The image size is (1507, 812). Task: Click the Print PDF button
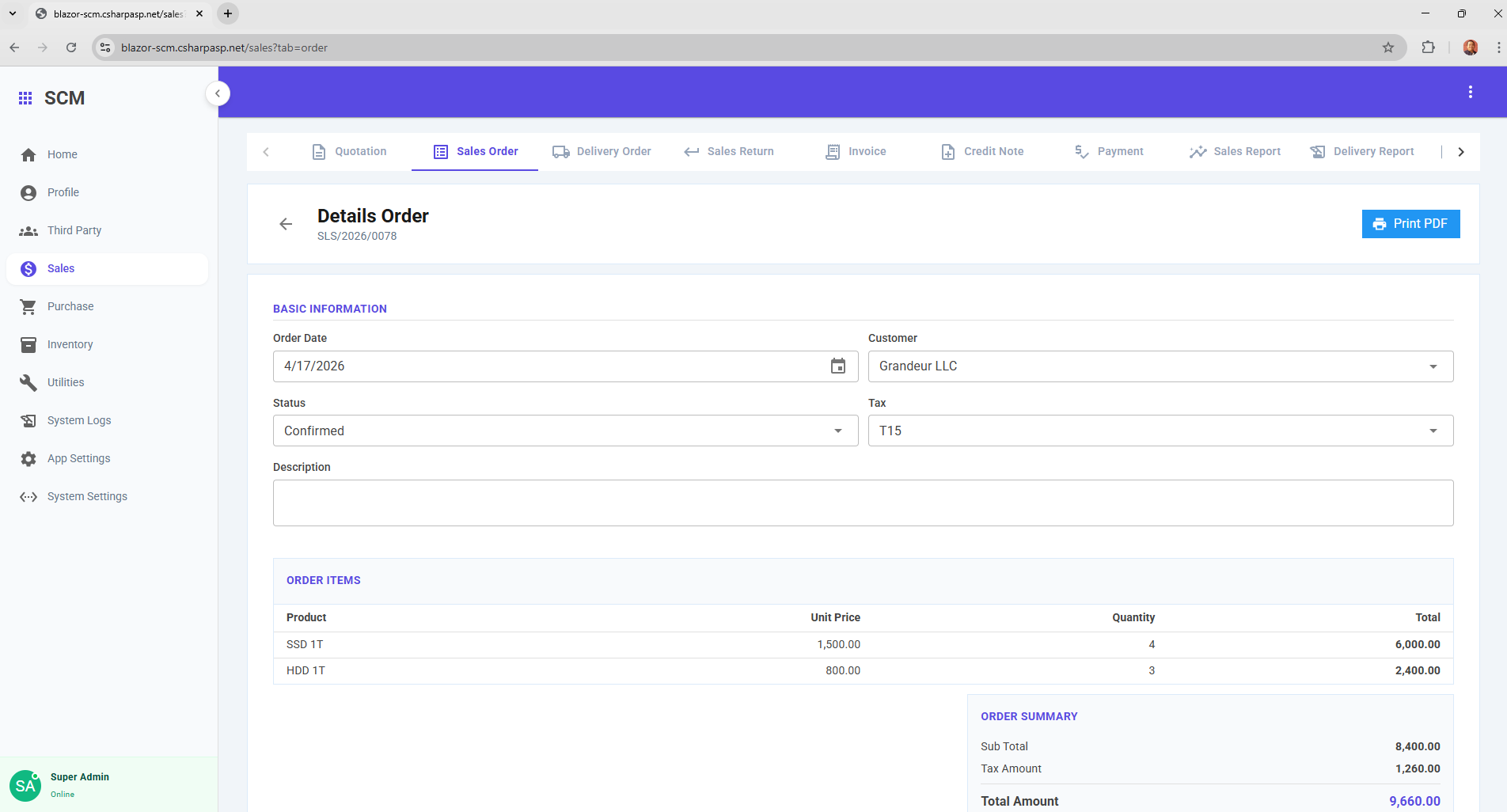tap(1410, 224)
